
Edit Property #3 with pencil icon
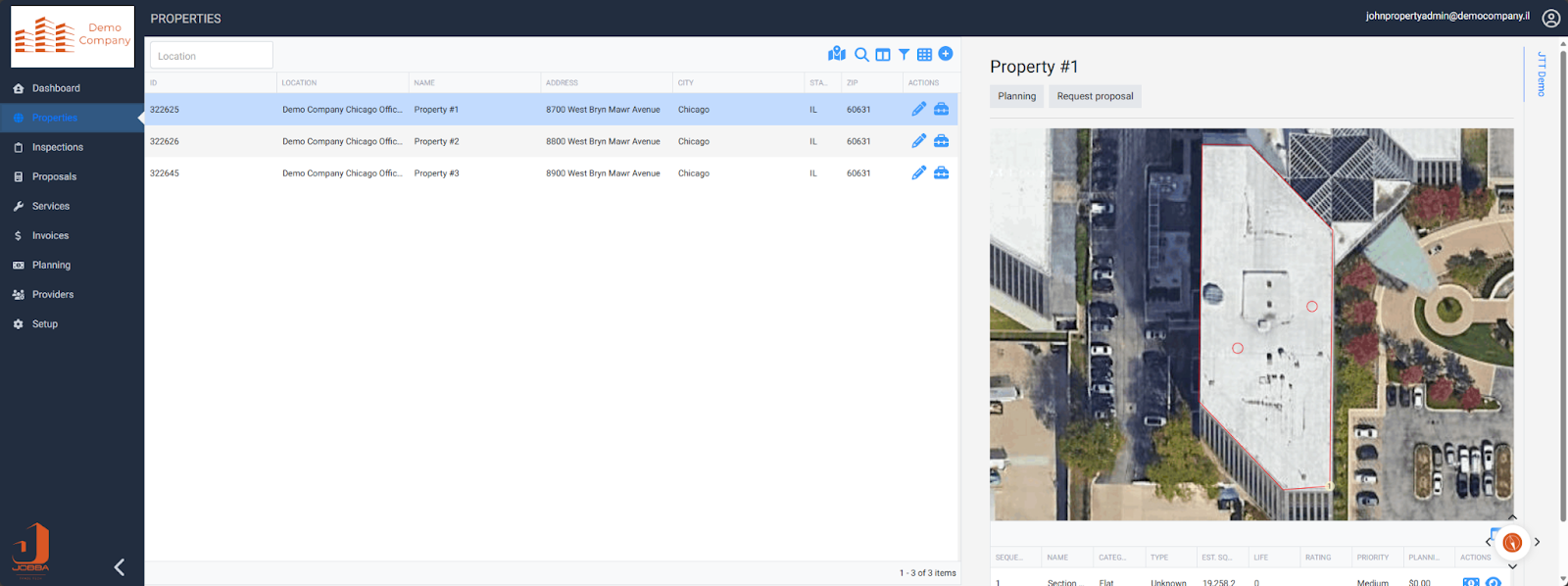point(918,173)
